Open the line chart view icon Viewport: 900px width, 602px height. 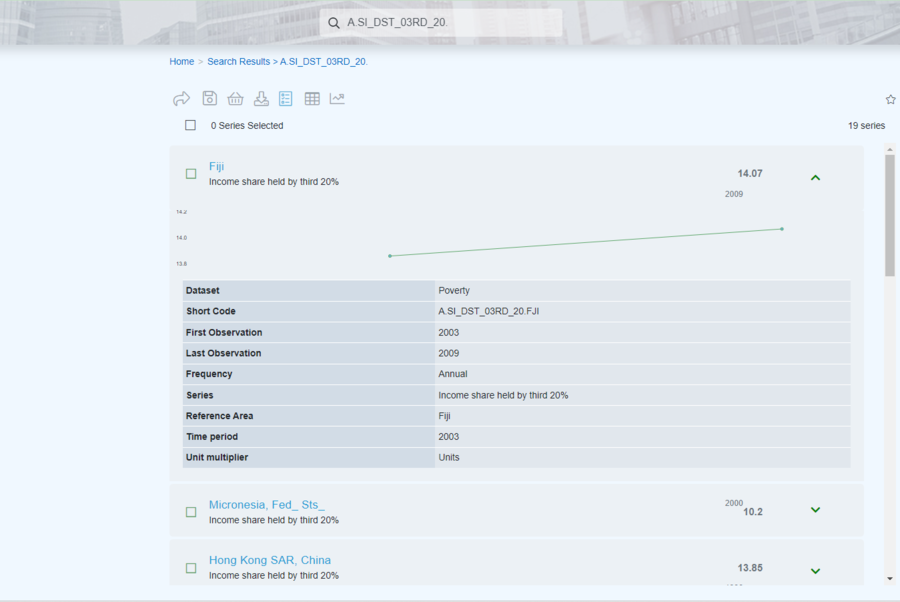pyautogui.click(x=337, y=99)
